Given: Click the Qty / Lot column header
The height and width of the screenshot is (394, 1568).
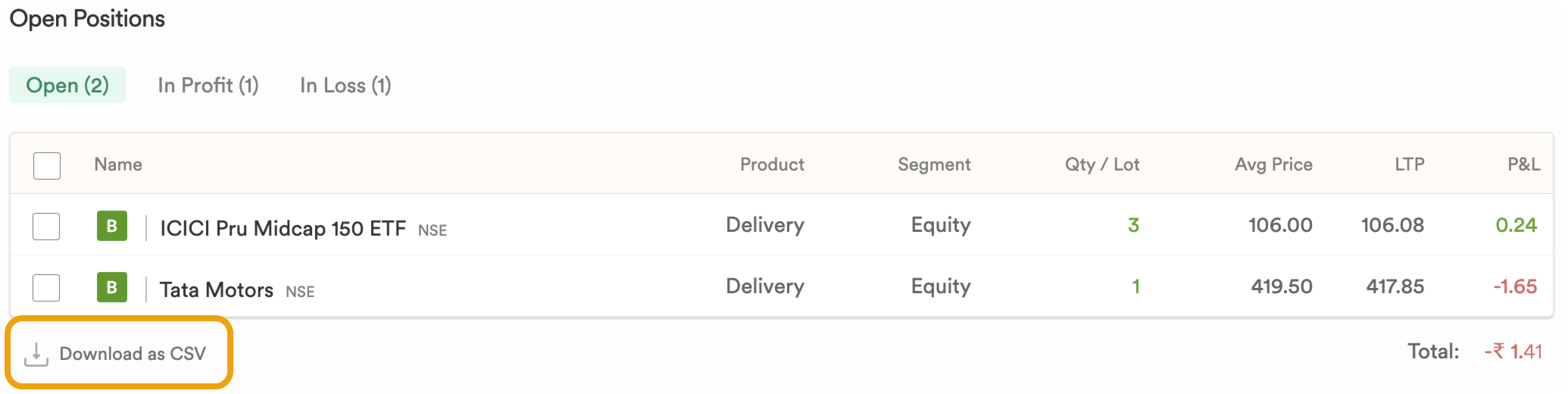Looking at the screenshot, I should coord(1102,164).
